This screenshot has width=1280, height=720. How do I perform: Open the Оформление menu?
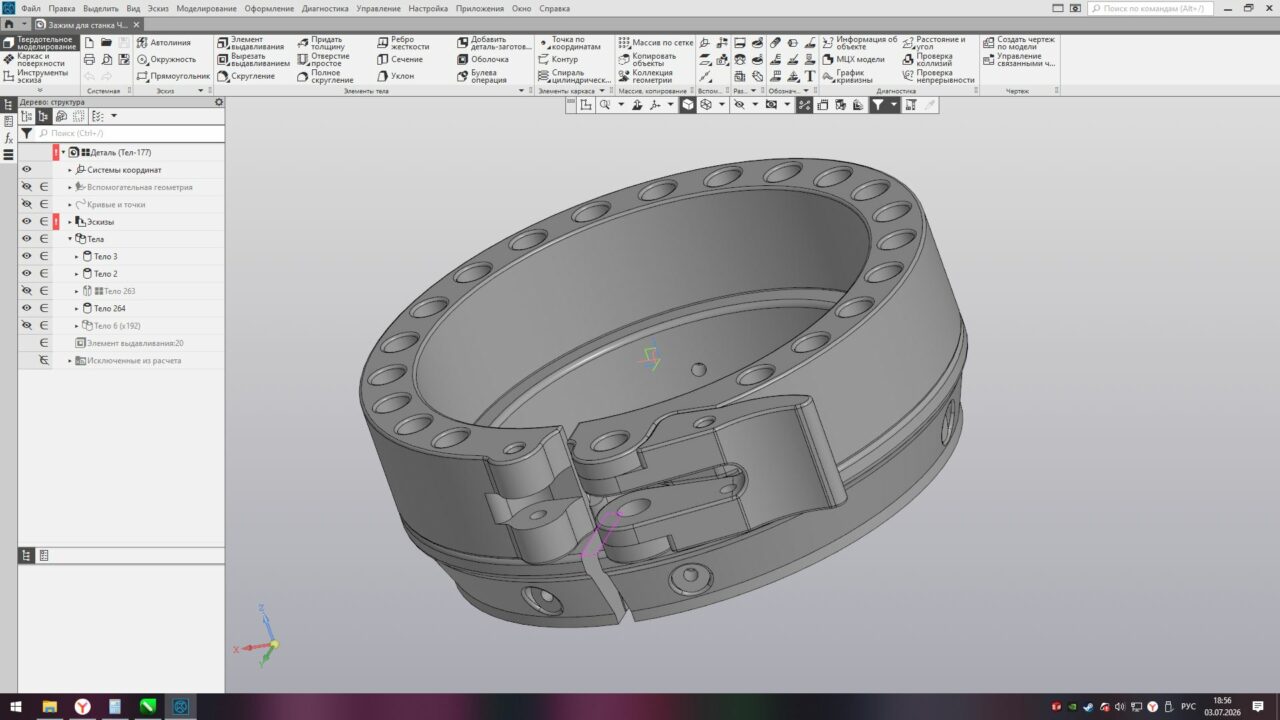click(269, 8)
